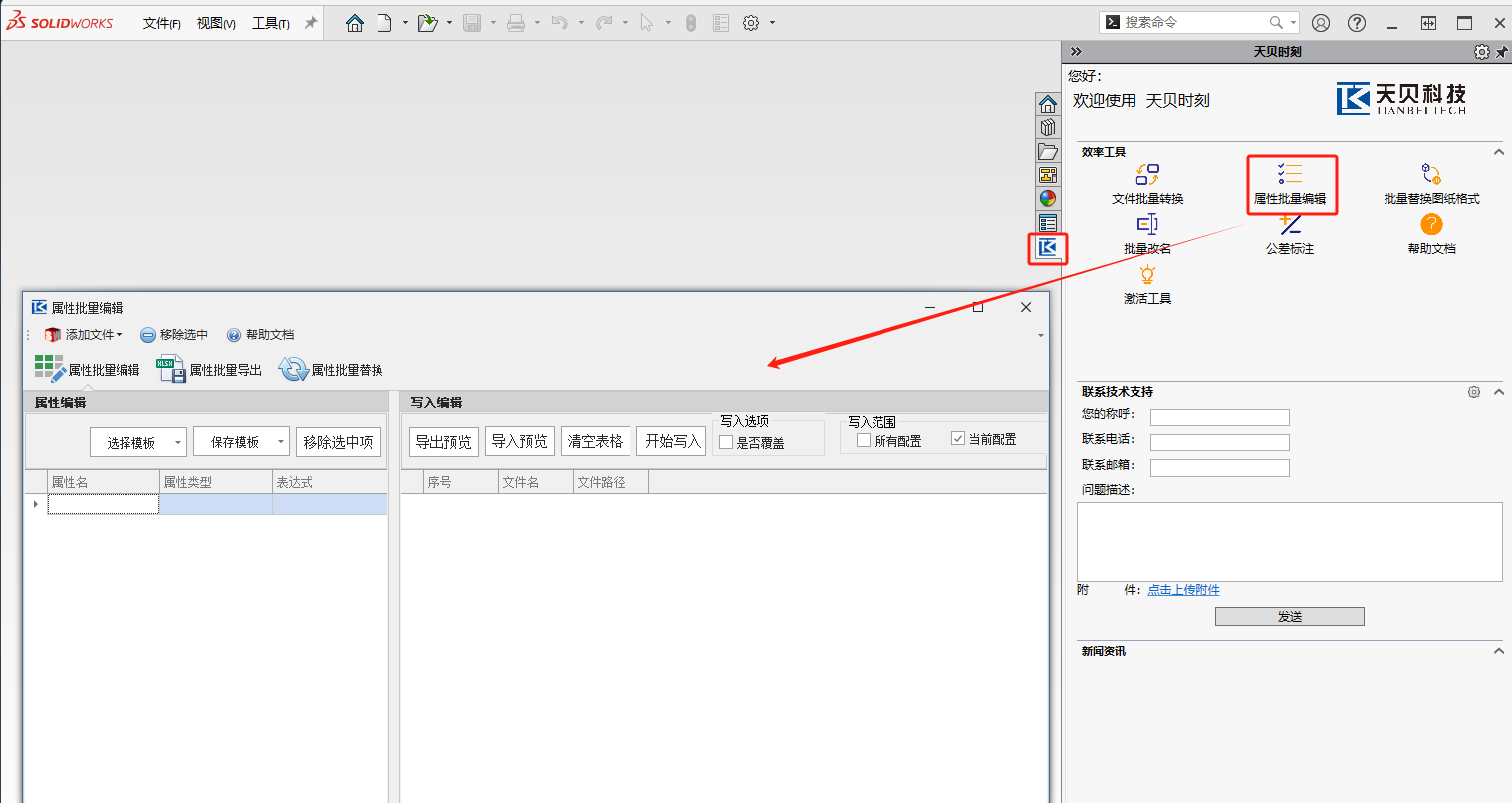Viewport: 1512px width, 803px height.
Task: Switch to 属性批量编辑 tab in dialog
Action: pos(88,369)
